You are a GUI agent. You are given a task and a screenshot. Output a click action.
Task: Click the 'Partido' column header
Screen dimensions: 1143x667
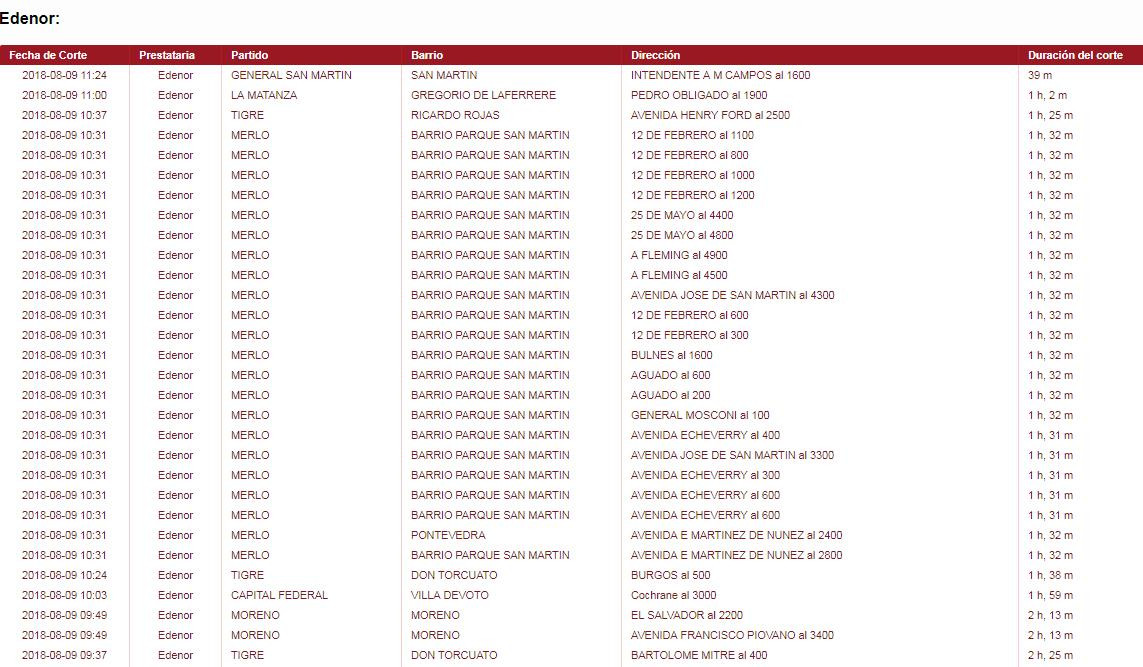click(249, 55)
